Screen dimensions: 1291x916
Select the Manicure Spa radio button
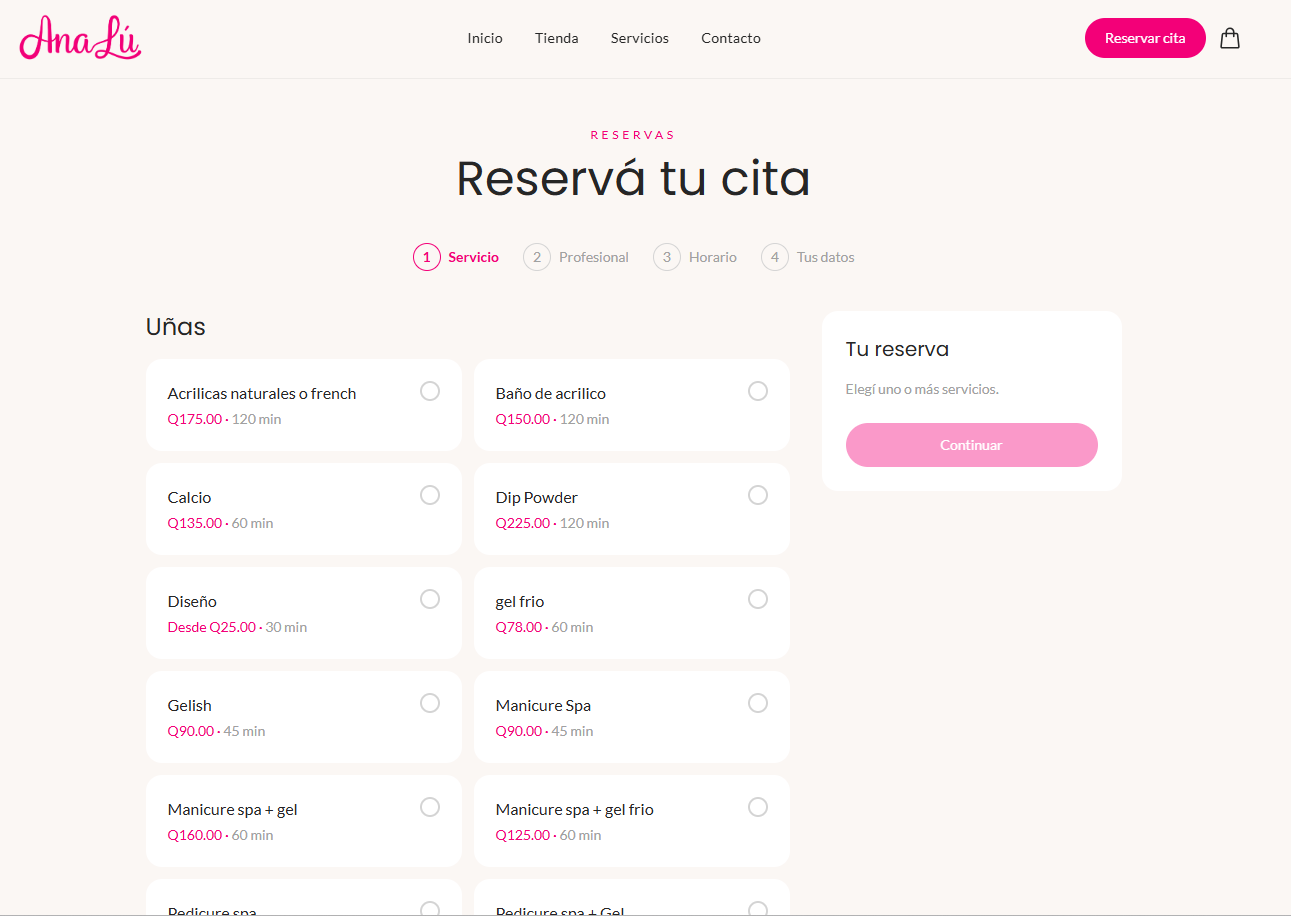(758, 703)
